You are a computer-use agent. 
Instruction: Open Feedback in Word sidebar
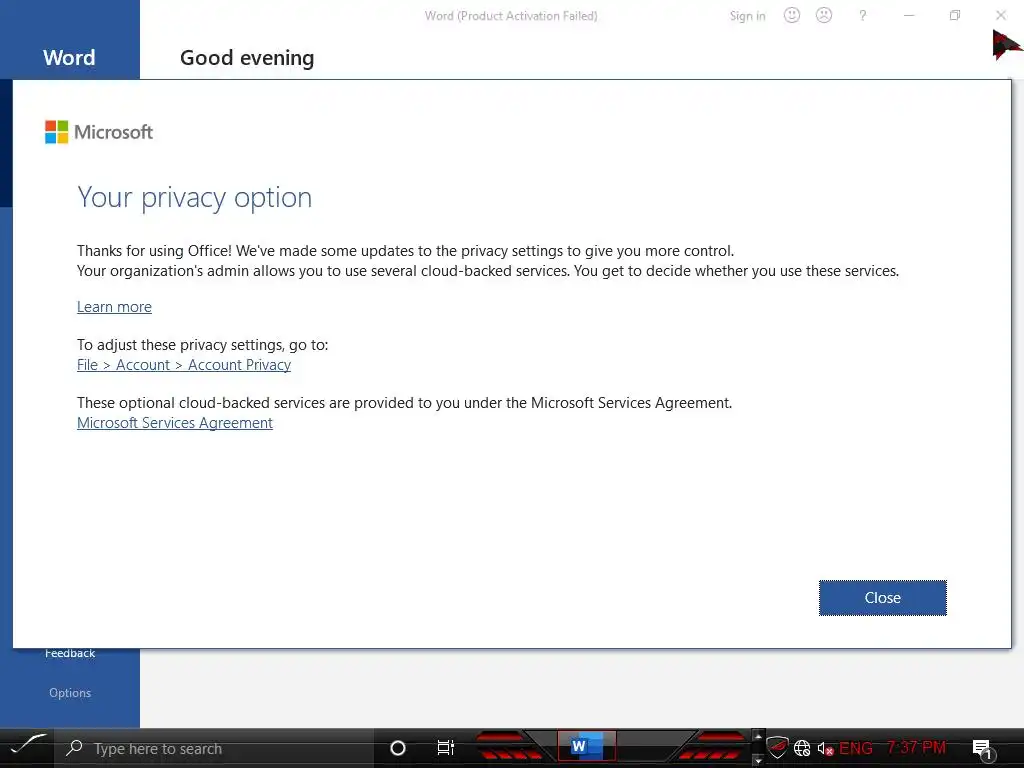pyautogui.click(x=70, y=653)
